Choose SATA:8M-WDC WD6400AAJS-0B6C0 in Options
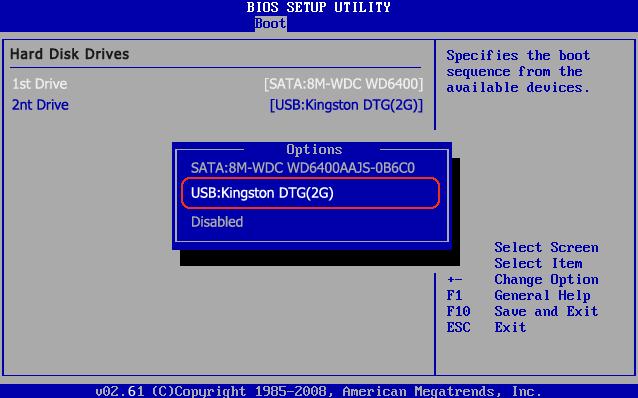This screenshot has height=398, width=638. click(x=303, y=168)
